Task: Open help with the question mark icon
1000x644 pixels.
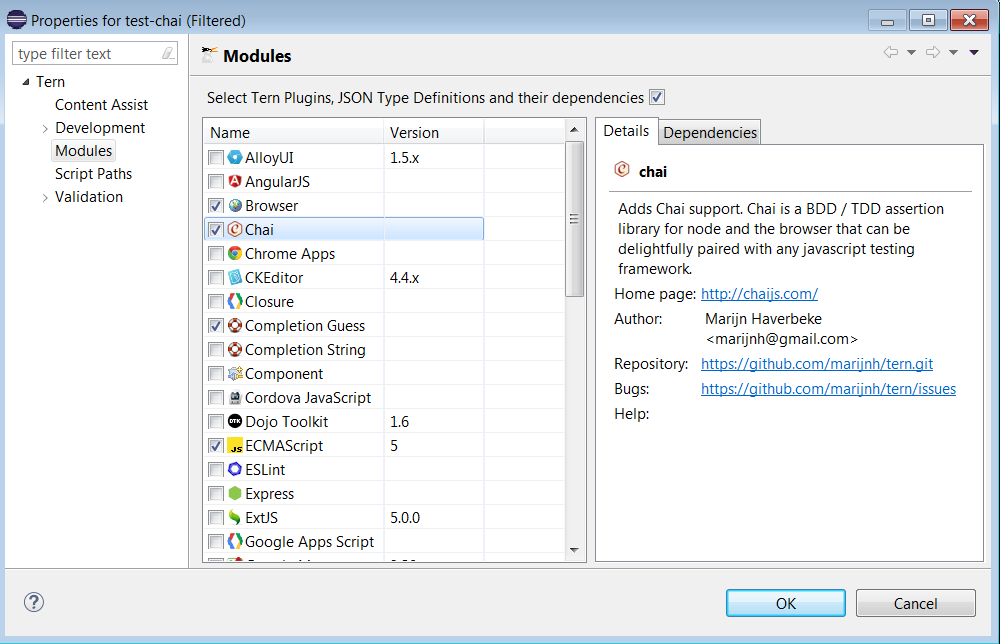Action: [x=34, y=602]
